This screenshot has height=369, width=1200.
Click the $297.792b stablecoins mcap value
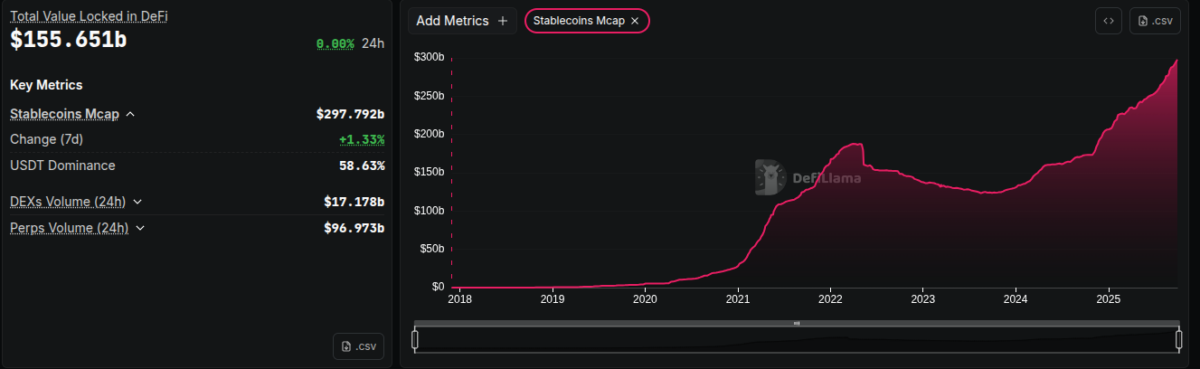point(350,114)
